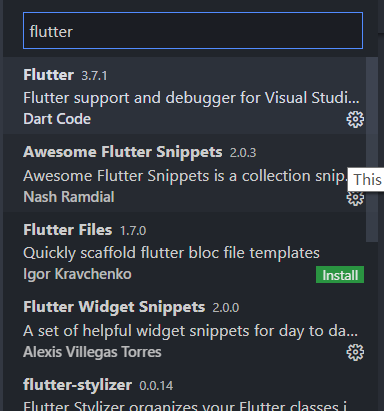Click the Alexis Villegas Torres publisher name
Image resolution: width=384 pixels, height=411 pixels.
tap(92, 352)
